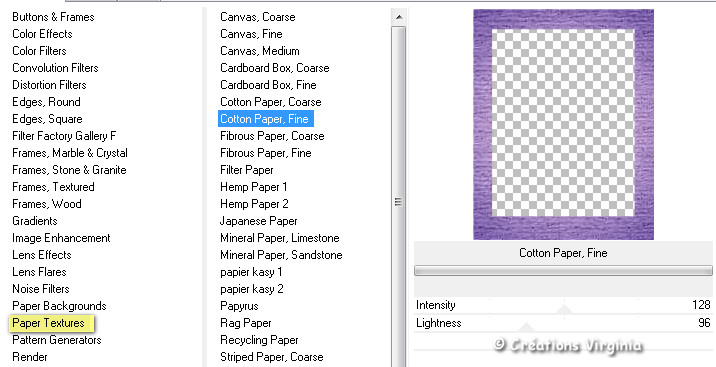Select the Render category
Viewport: 716px width, 367px height.
(30, 357)
